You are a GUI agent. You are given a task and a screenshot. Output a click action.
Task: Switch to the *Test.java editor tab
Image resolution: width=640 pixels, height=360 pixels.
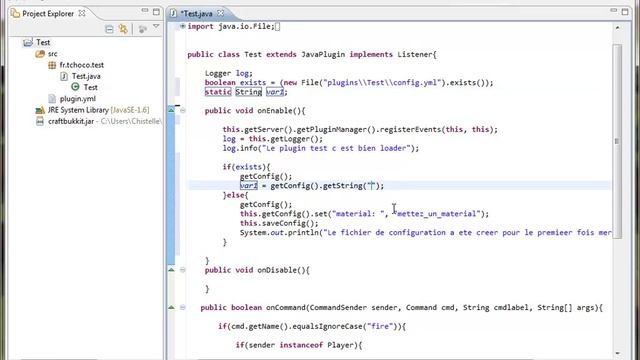click(x=197, y=13)
